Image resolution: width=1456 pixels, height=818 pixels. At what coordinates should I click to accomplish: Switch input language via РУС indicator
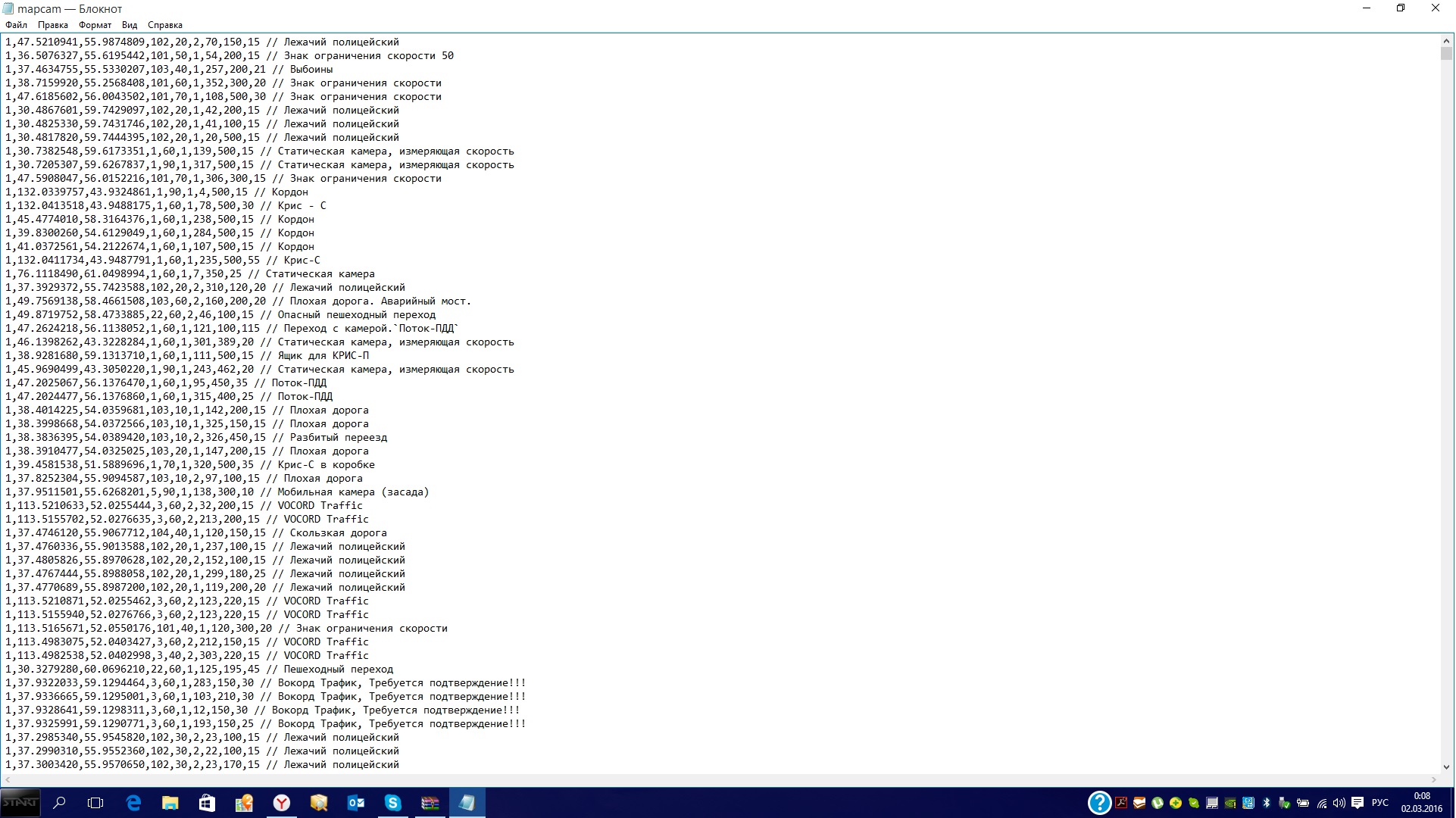point(1380,803)
